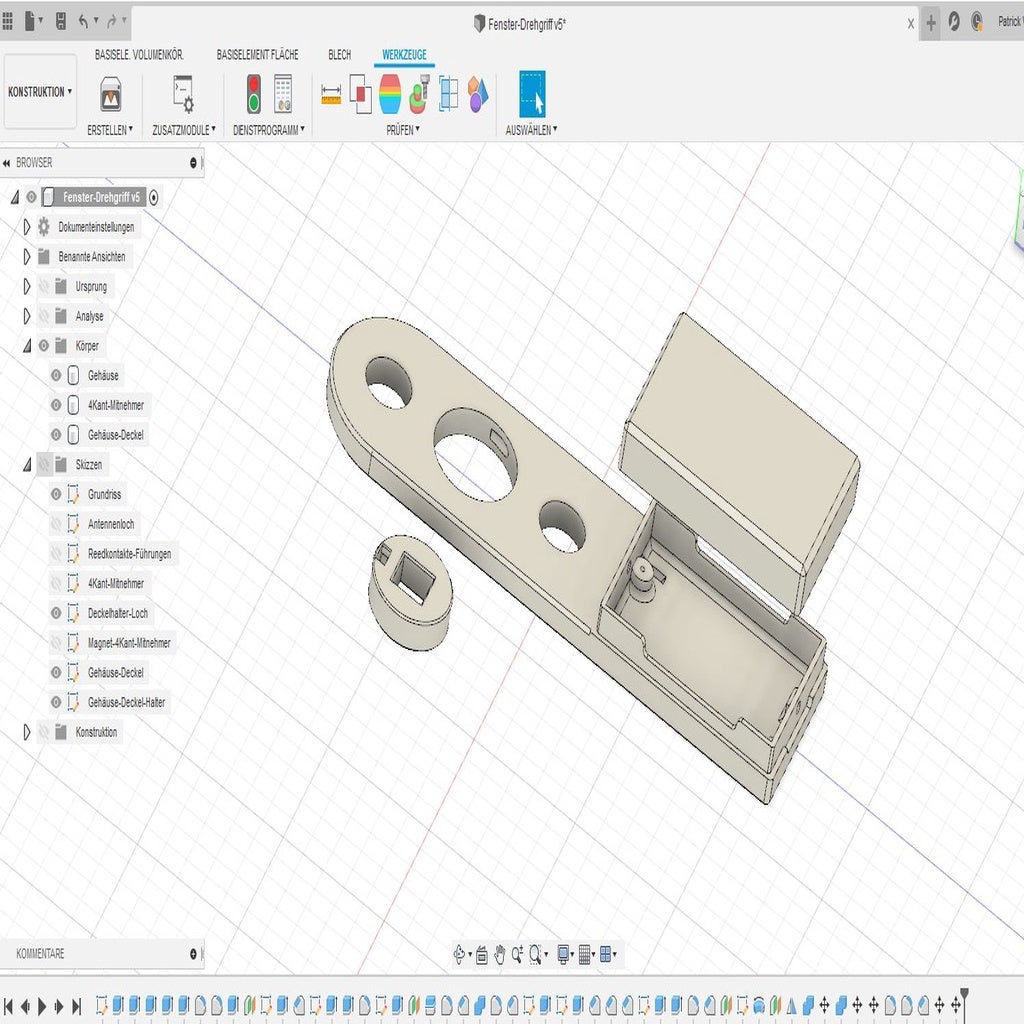Click the Measure ruler tool icon

point(331,95)
